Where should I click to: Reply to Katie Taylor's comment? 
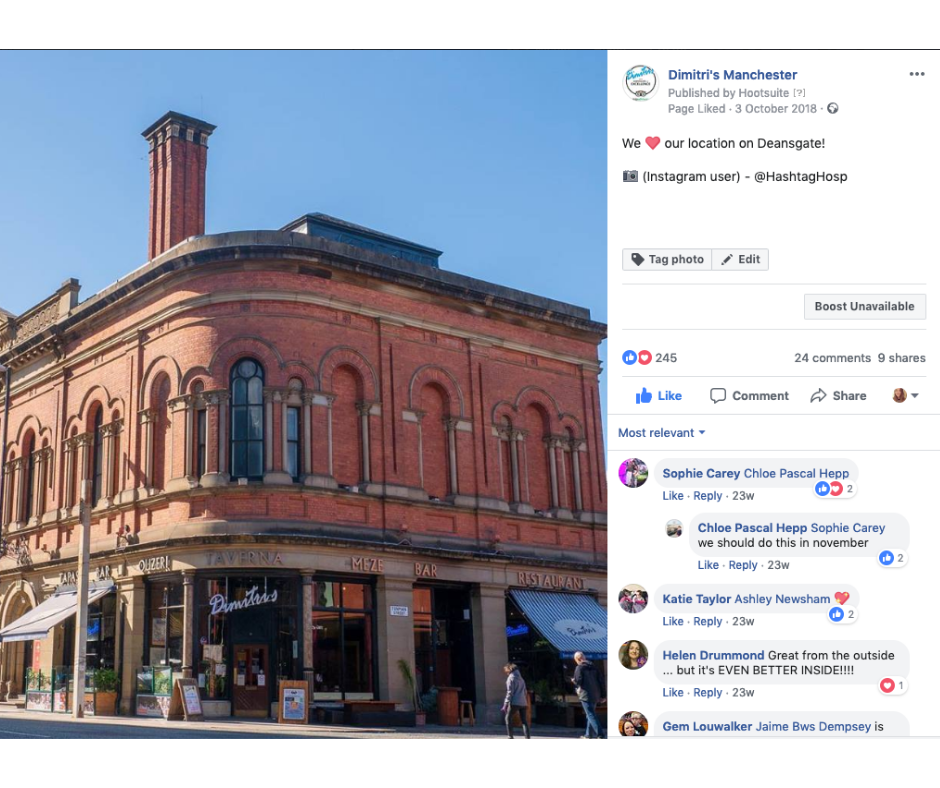707,622
